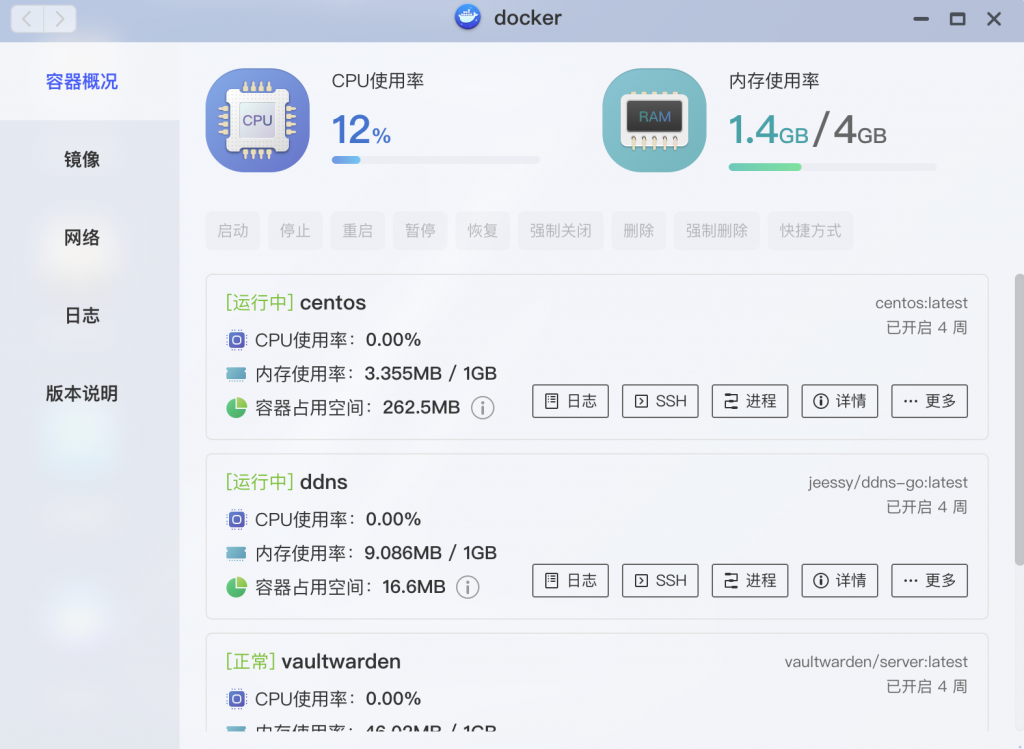
Task: Click the ddns disk space pie icon
Action: (236, 587)
